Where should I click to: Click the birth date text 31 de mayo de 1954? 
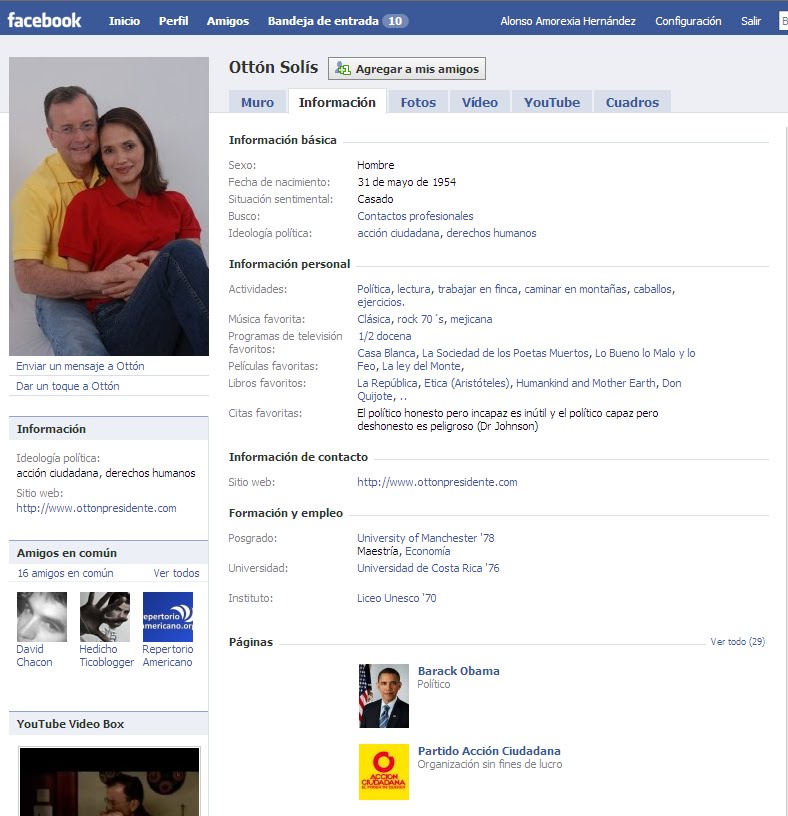click(x=406, y=182)
